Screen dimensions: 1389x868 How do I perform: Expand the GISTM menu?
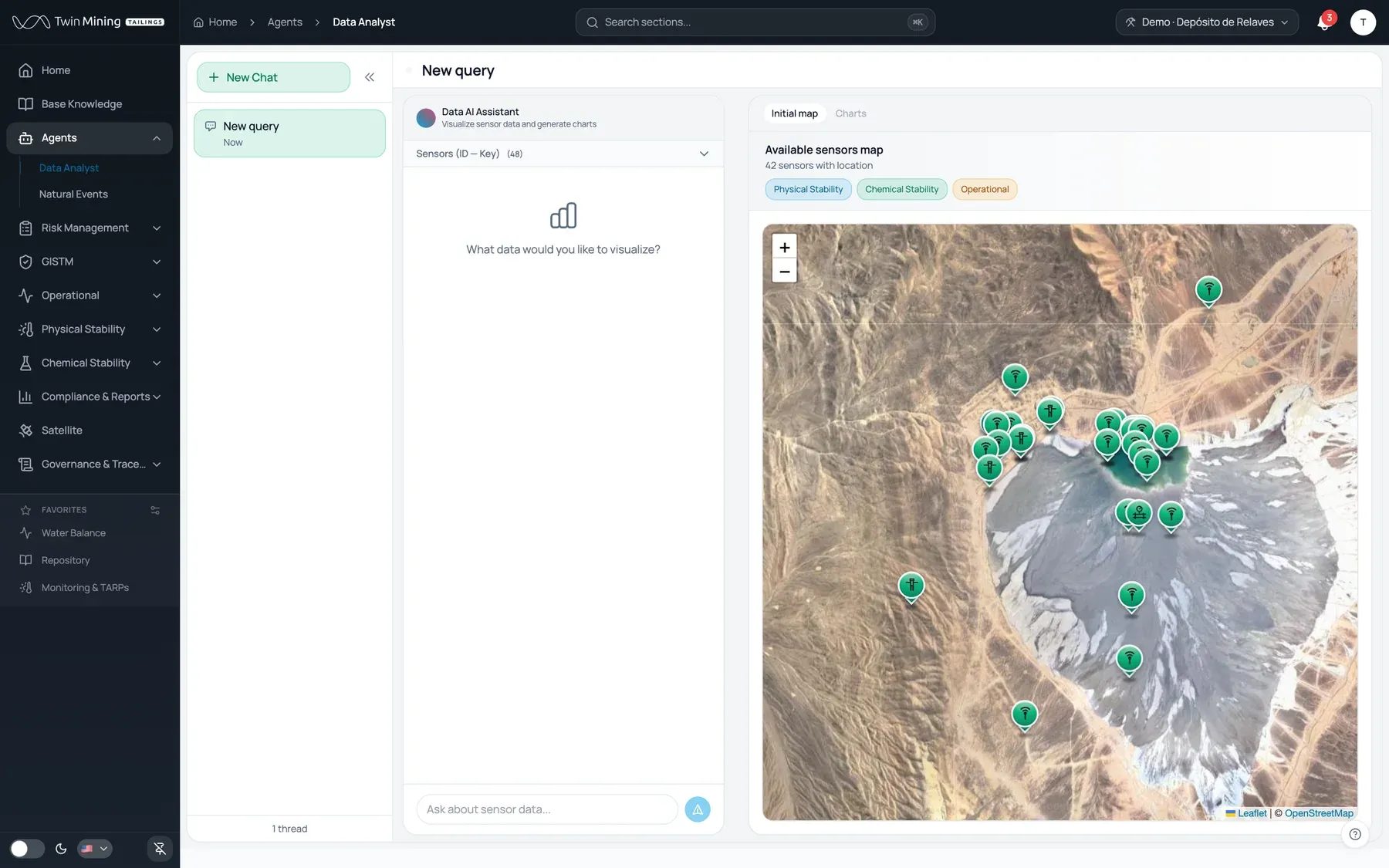(90, 262)
